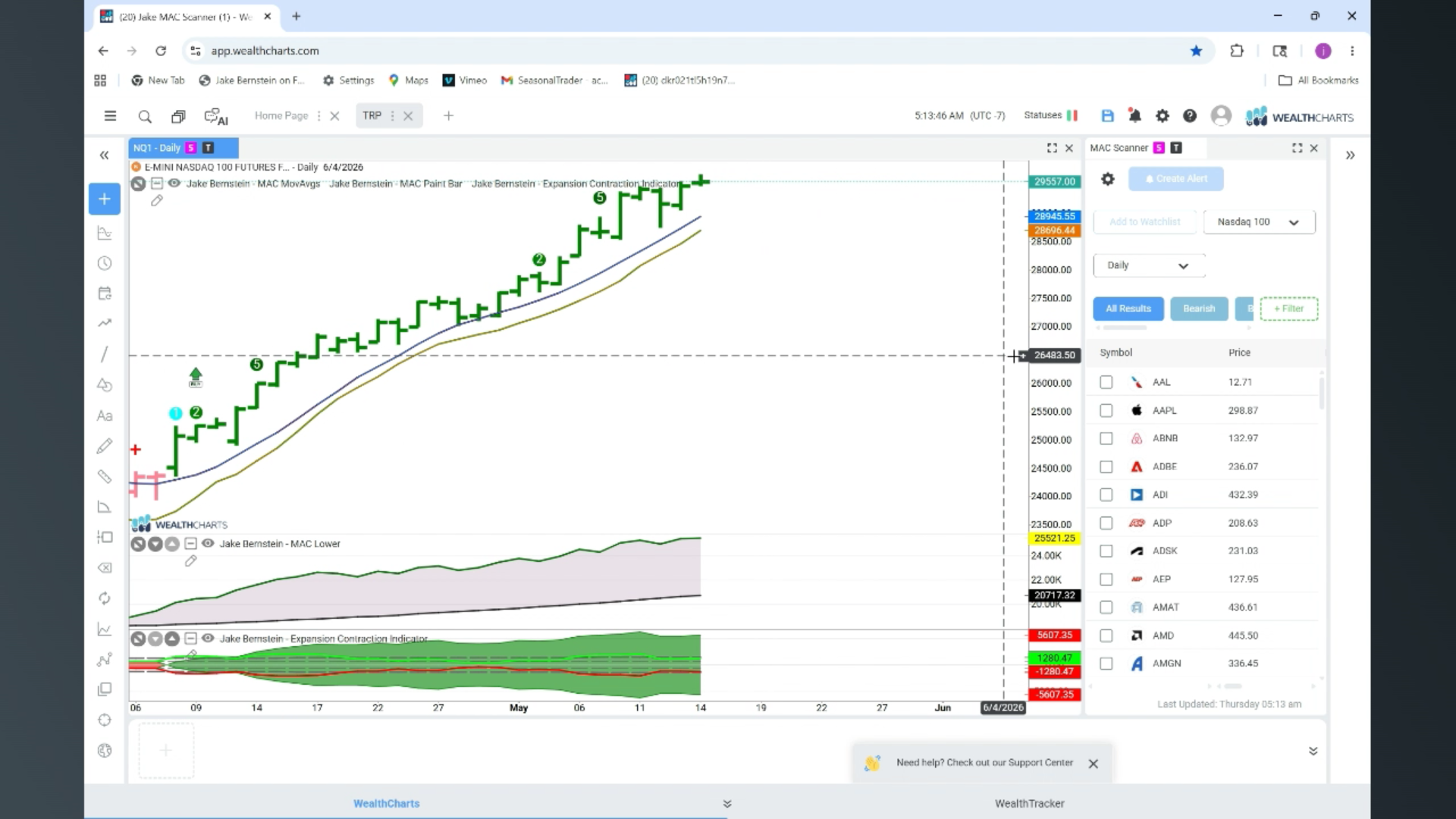
Task: Open the Nasdaq 100 list dropdown
Action: click(1259, 222)
